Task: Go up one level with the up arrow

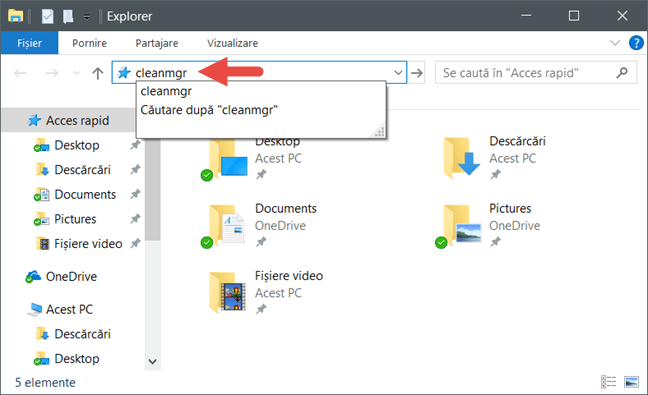Action: pyautogui.click(x=98, y=73)
